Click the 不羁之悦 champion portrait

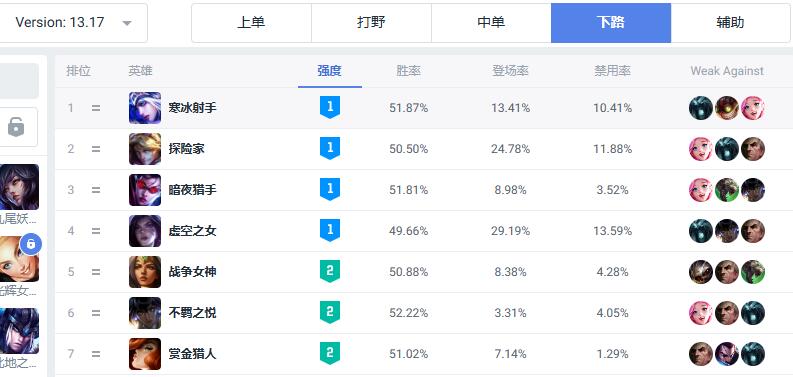coord(145,313)
